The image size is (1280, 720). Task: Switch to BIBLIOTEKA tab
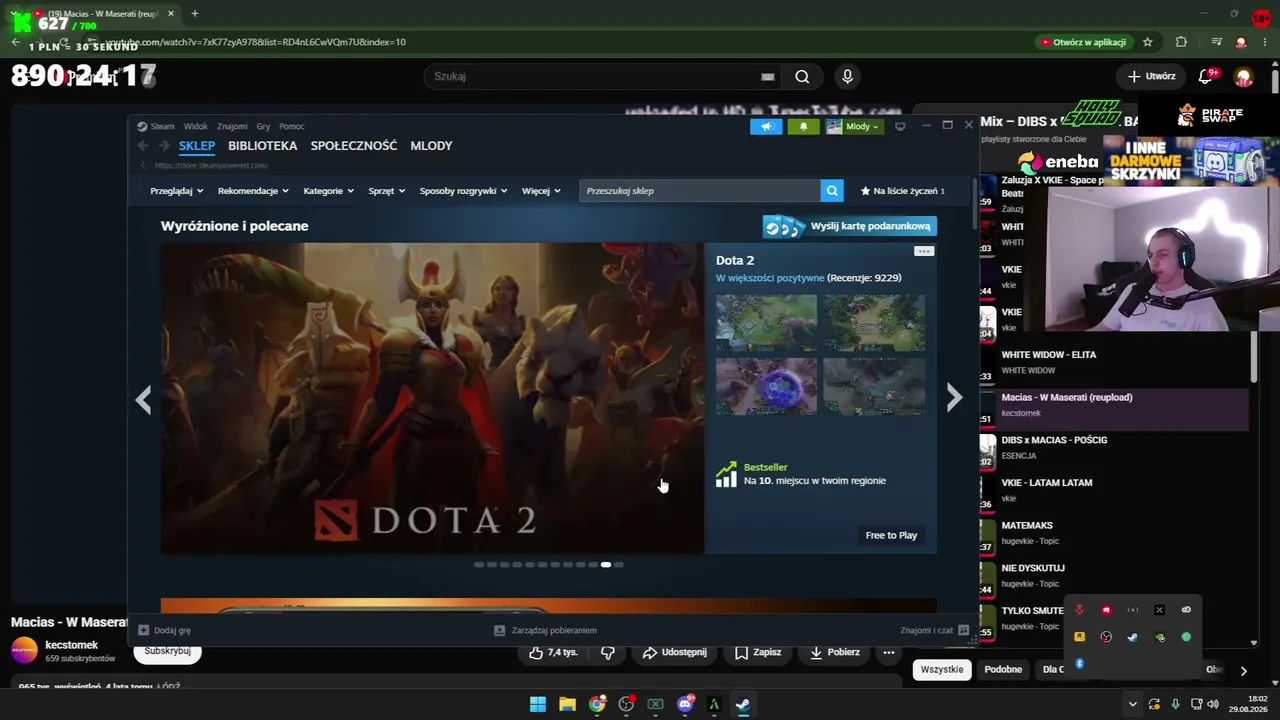click(262, 146)
